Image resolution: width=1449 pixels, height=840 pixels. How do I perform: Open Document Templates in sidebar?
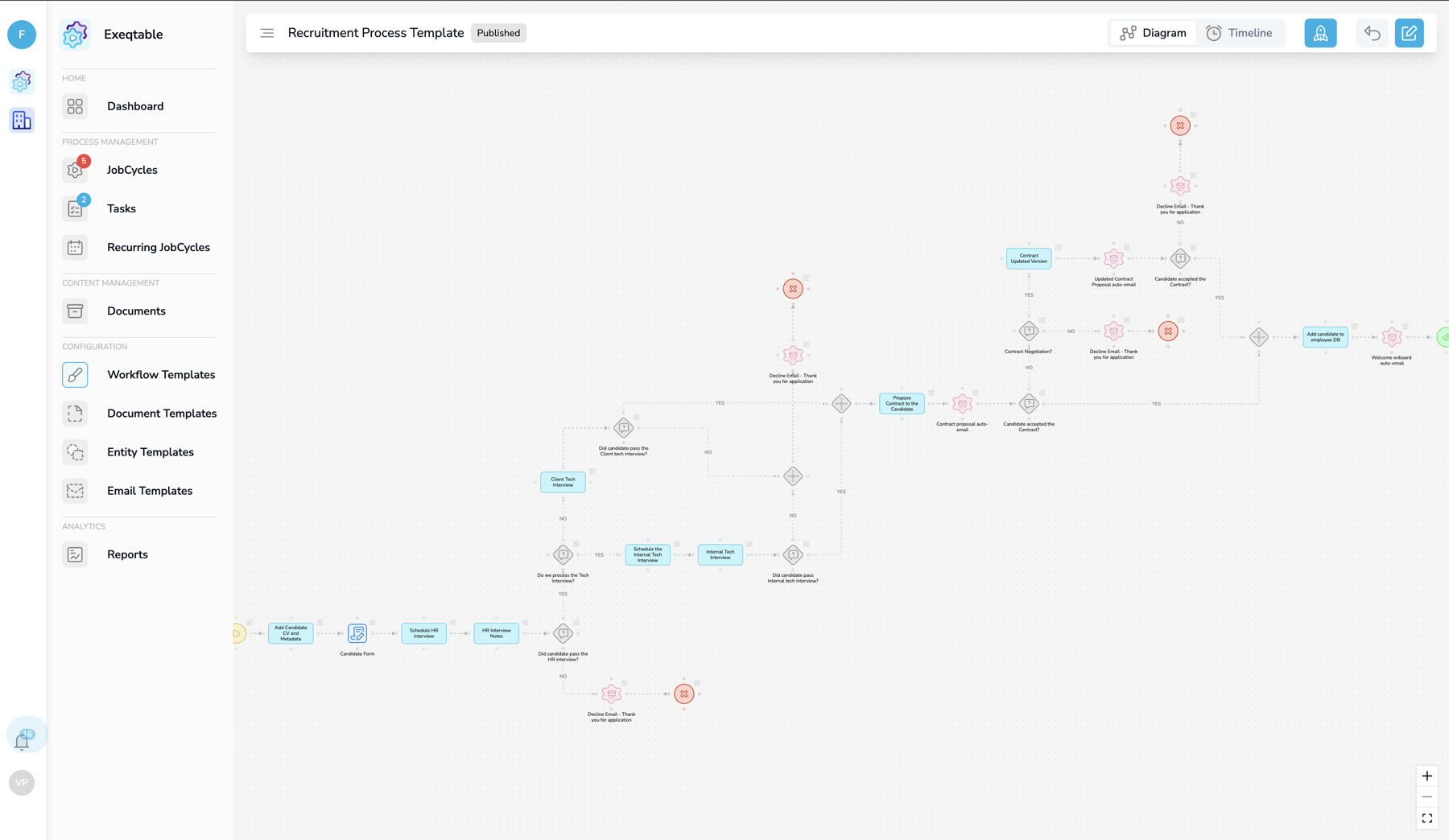coord(139,413)
